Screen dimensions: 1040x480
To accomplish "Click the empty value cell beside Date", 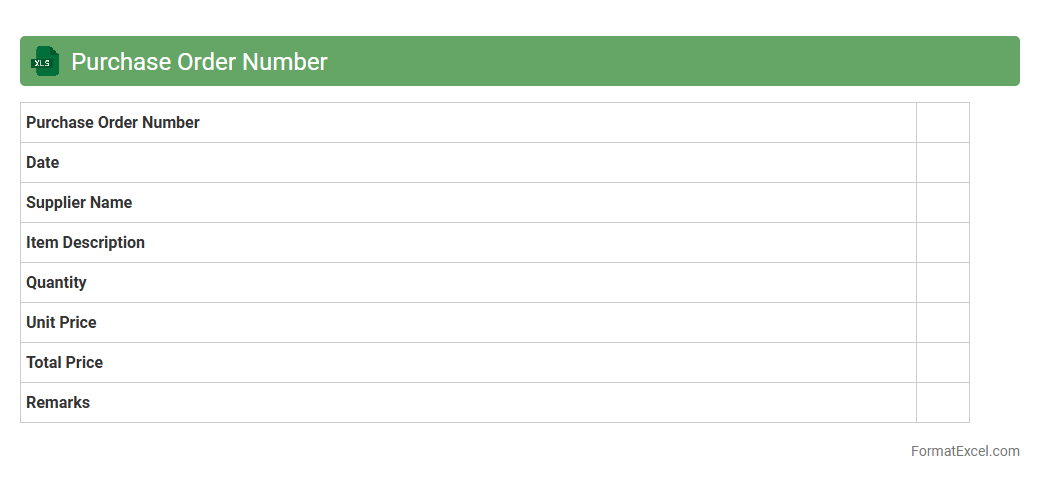I will click(942, 162).
